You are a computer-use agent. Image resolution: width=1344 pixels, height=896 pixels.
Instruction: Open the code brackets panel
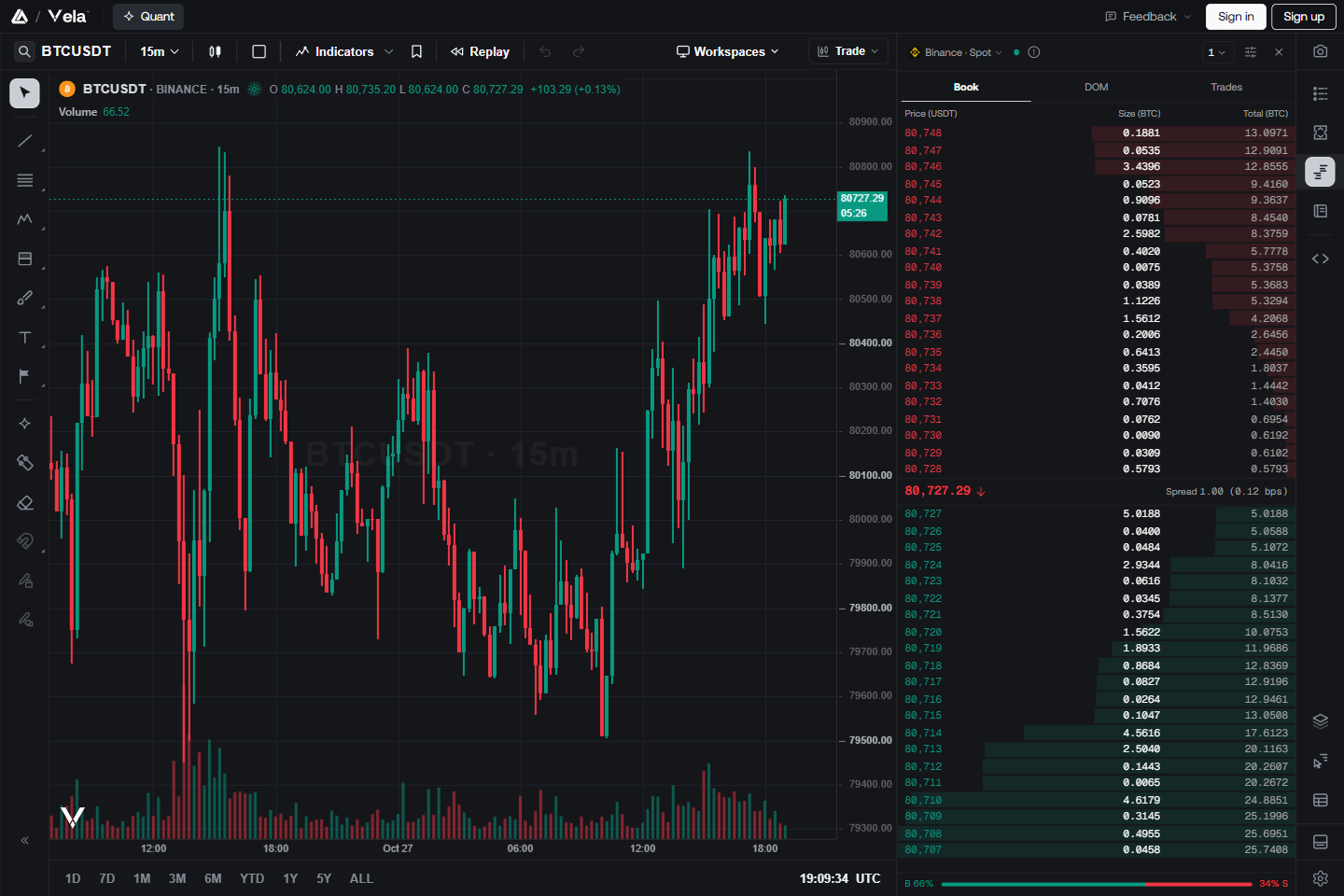coord(1320,259)
